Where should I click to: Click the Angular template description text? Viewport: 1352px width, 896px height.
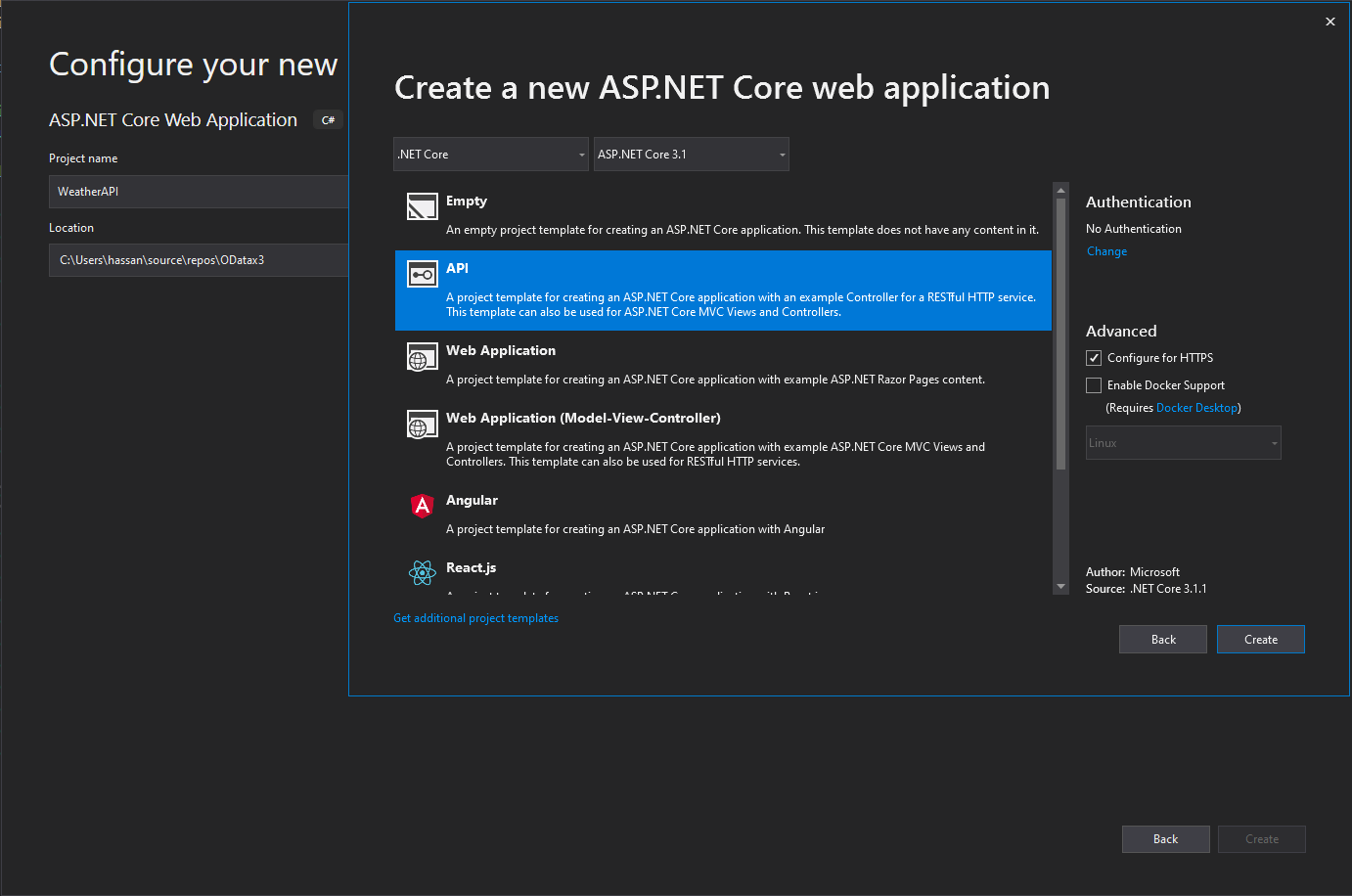click(636, 529)
